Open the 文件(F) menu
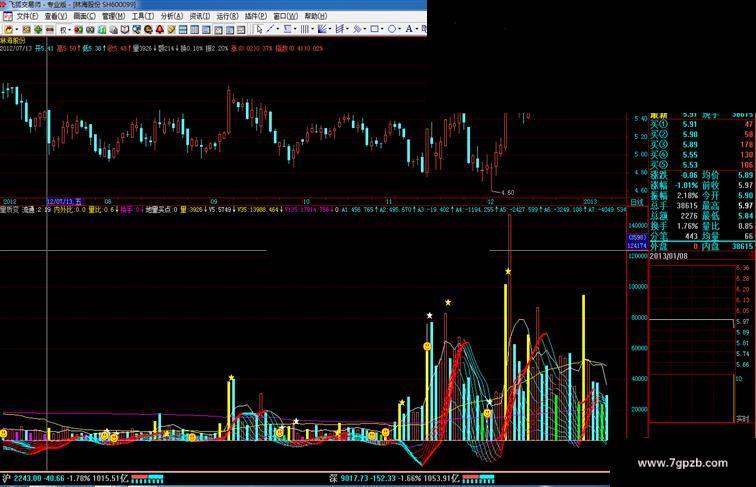756x487 pixels. tap(27, 16)
